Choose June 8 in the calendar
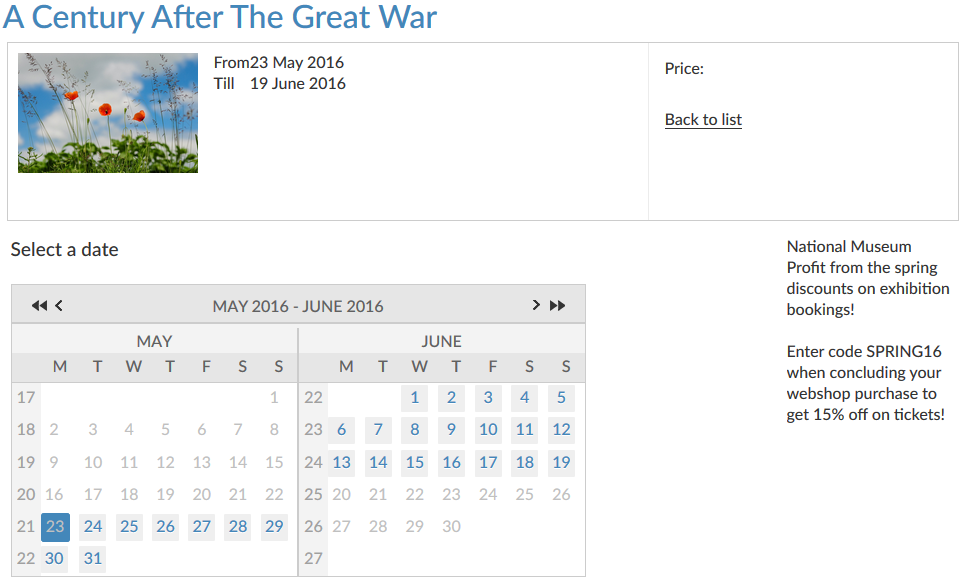The image size is (966, 581). point(415,430)
